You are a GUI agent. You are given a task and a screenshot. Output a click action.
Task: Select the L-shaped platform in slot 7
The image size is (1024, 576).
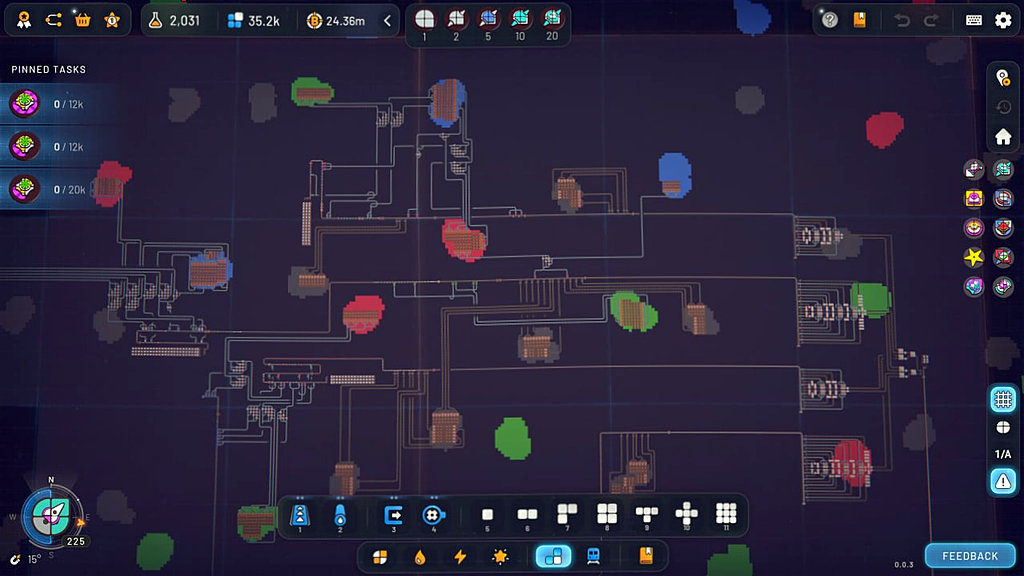click(567, 515)
